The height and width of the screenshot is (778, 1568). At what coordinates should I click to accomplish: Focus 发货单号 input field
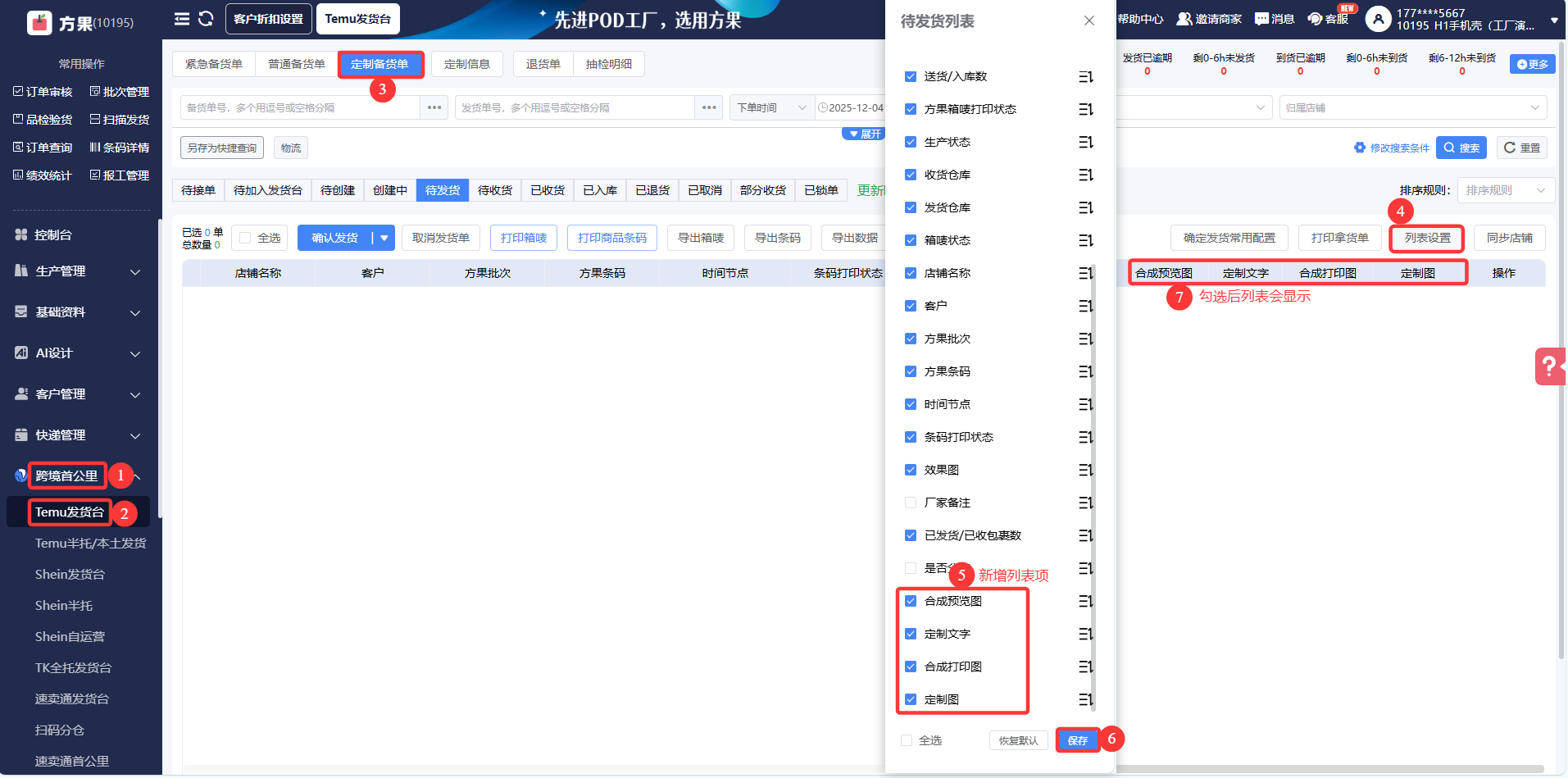575,107
